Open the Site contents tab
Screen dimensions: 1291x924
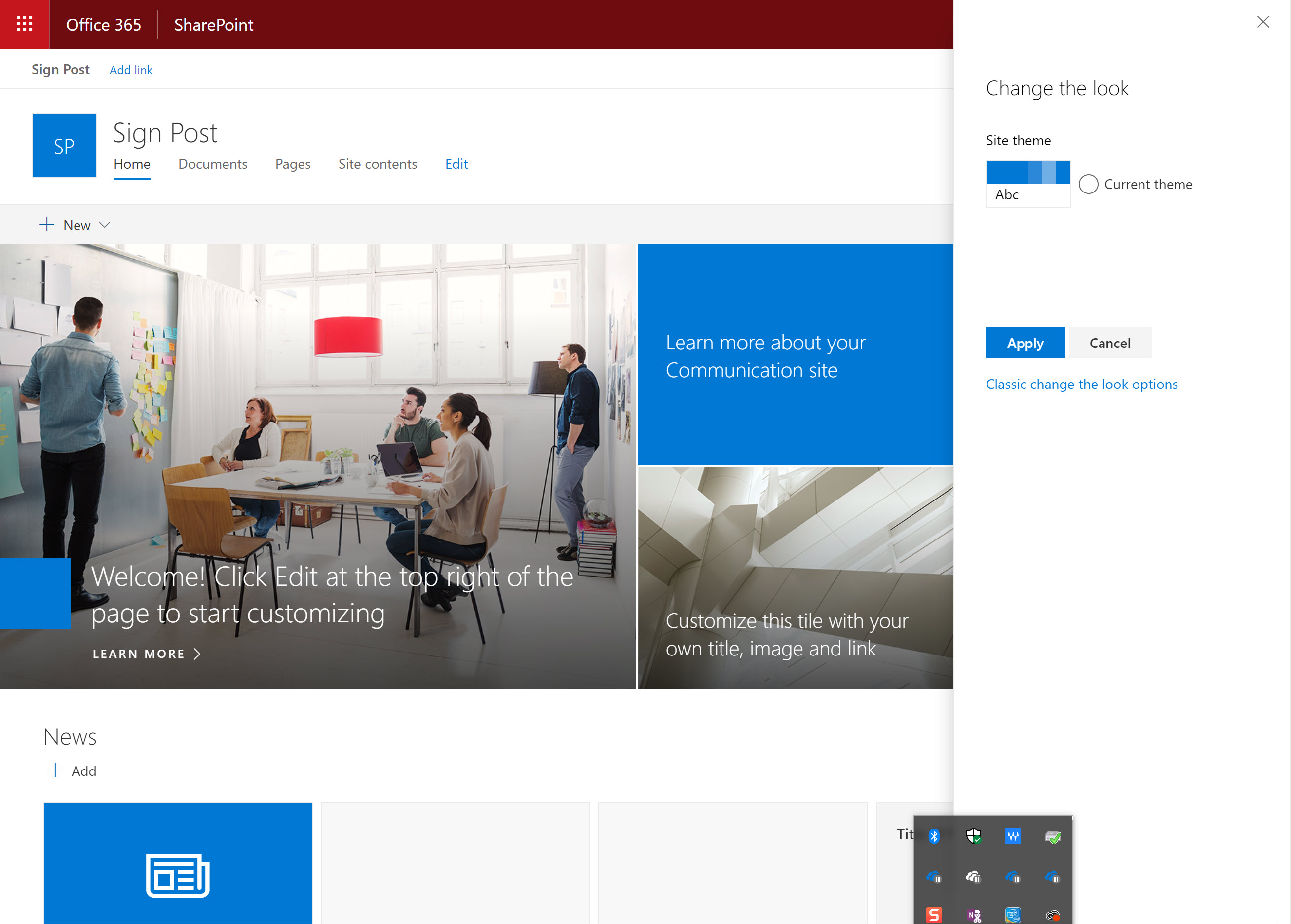[378, 164]
